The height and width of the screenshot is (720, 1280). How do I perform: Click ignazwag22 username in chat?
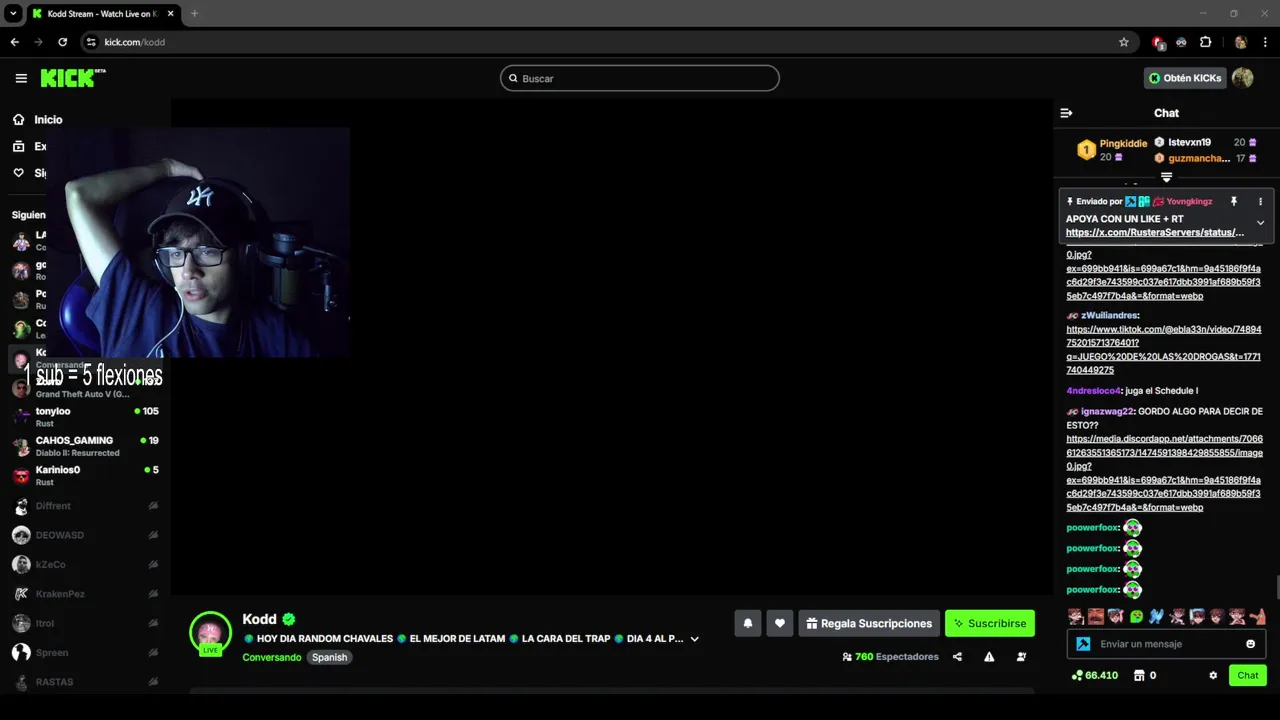tap(1108, 411)
